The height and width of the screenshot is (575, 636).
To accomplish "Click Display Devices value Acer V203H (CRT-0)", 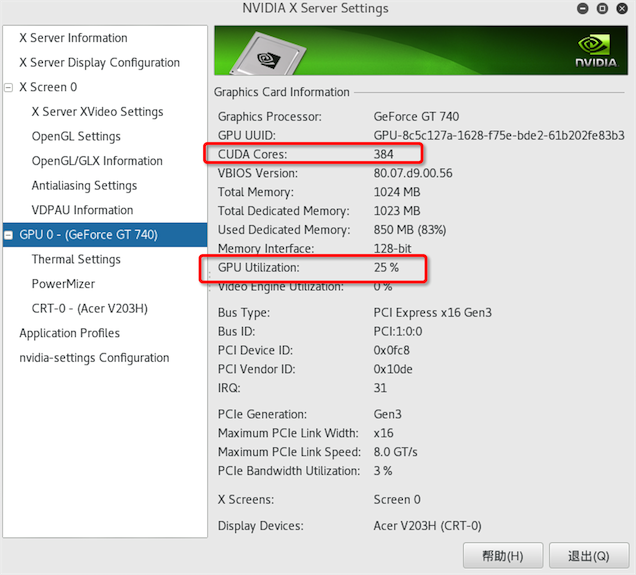I will pyautogui.click(x=428, y=526).
